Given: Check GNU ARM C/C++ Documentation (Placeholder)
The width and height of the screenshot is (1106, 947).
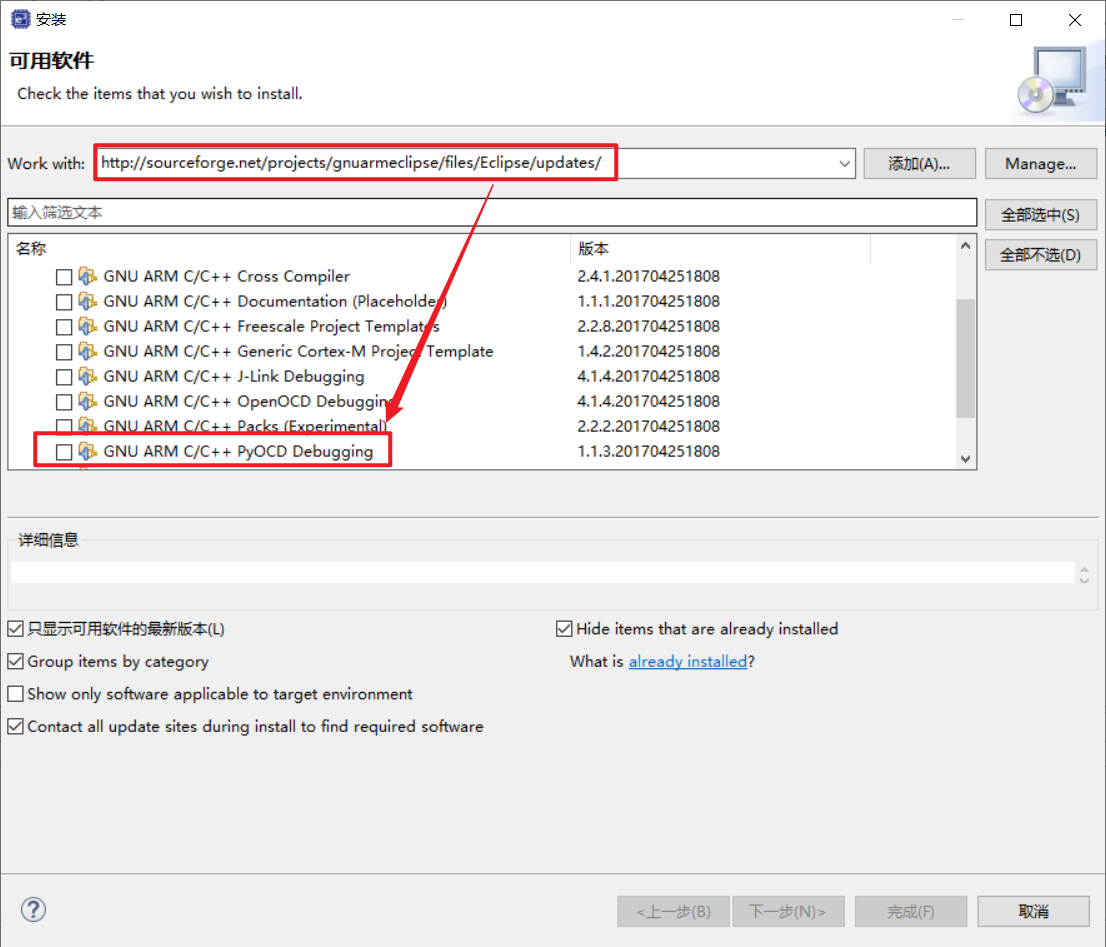Looking at the screenshot, I should (x=64, y=302).
